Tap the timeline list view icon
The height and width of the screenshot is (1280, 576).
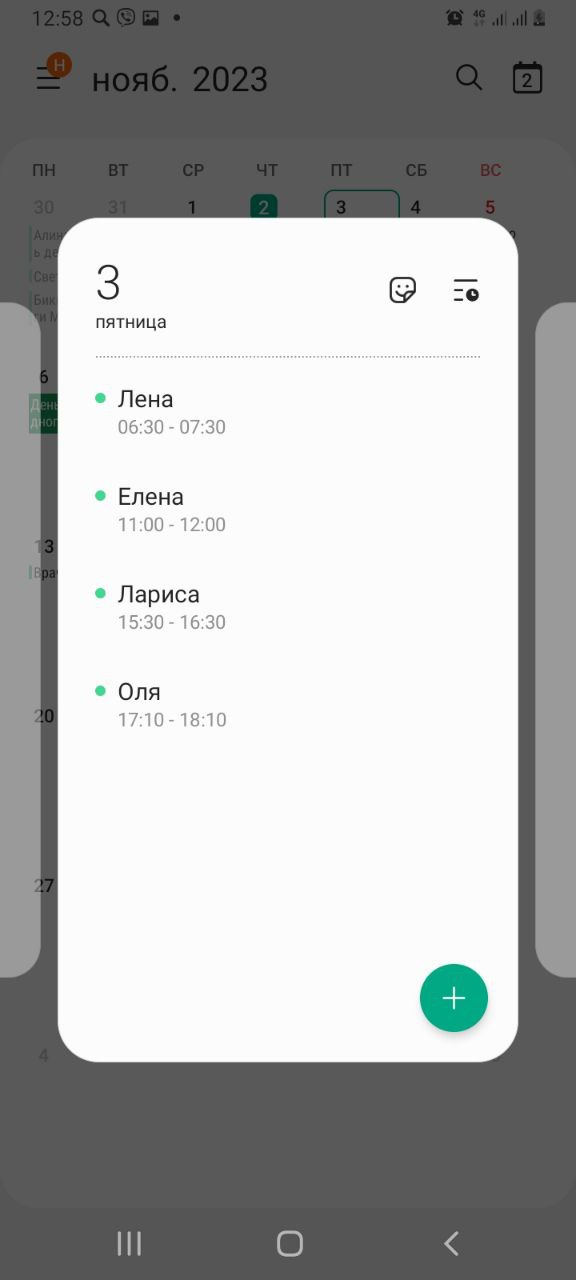click(x=465, y=290)
